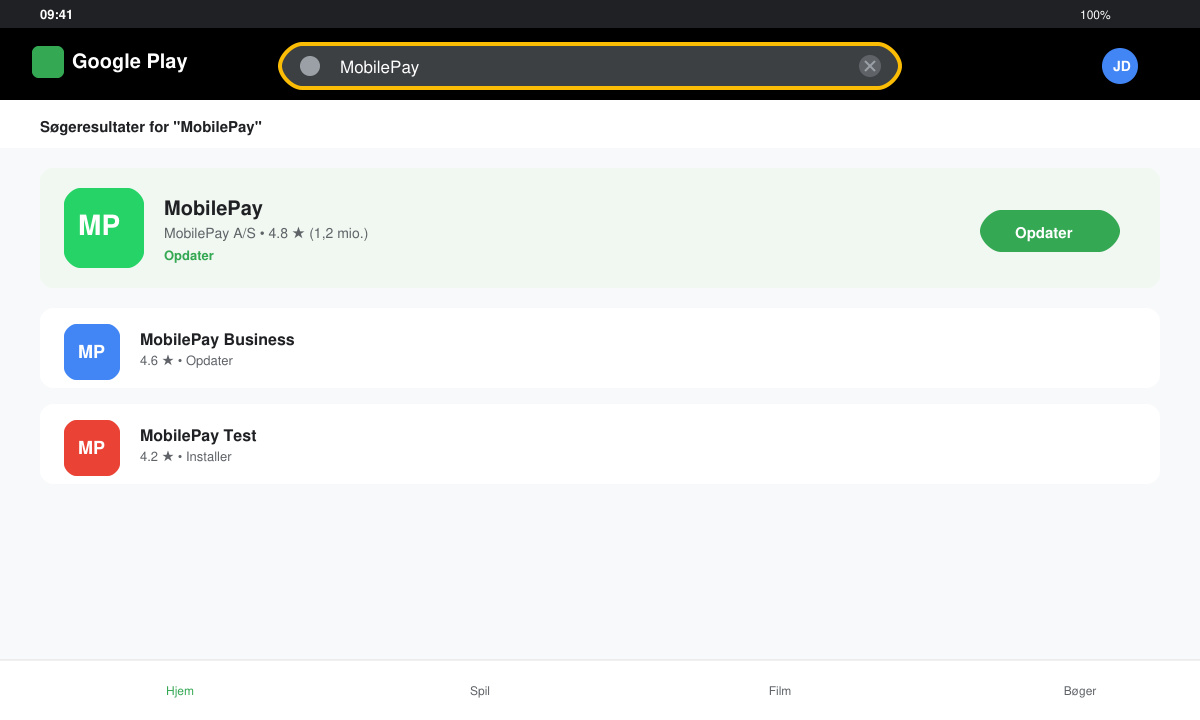
Task: Switch to the Hjem tab
Action: pos(180,691)
